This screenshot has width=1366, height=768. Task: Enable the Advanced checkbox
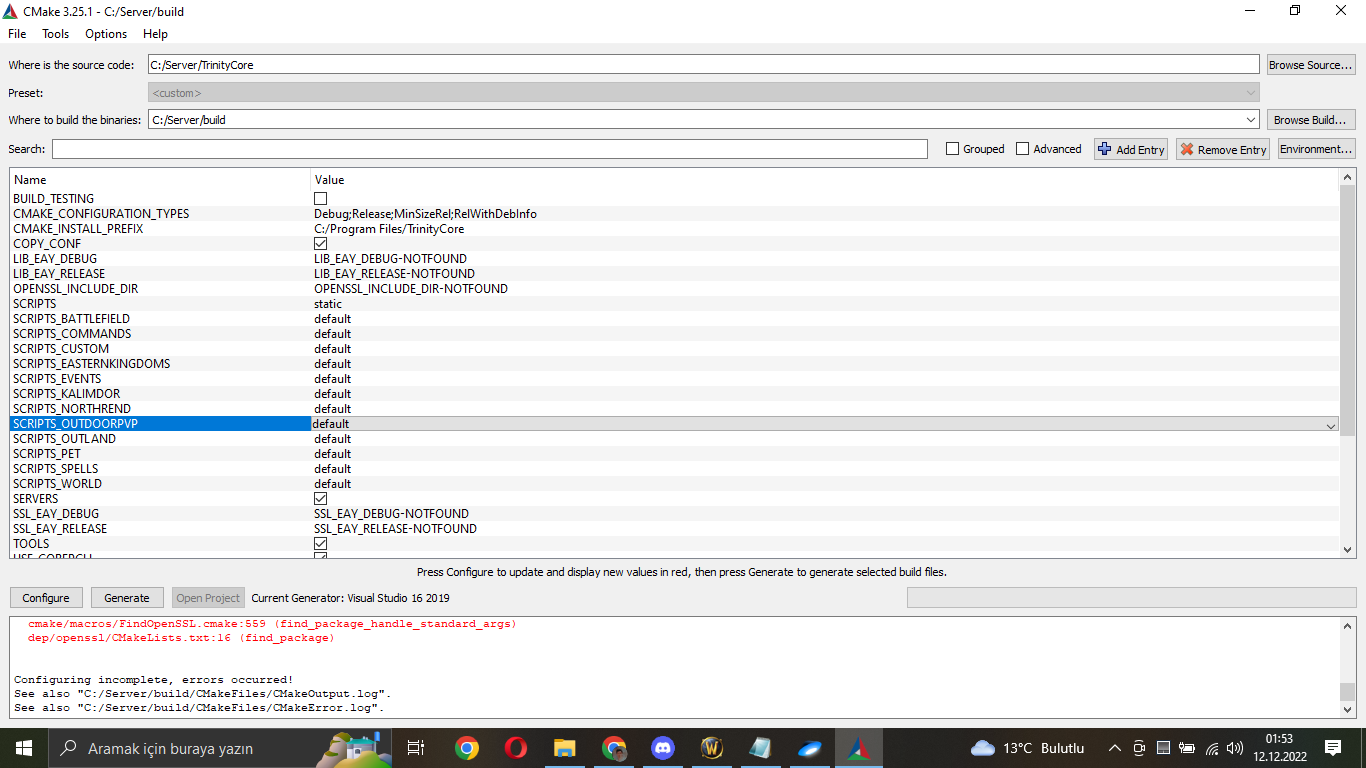point(1022,149)
